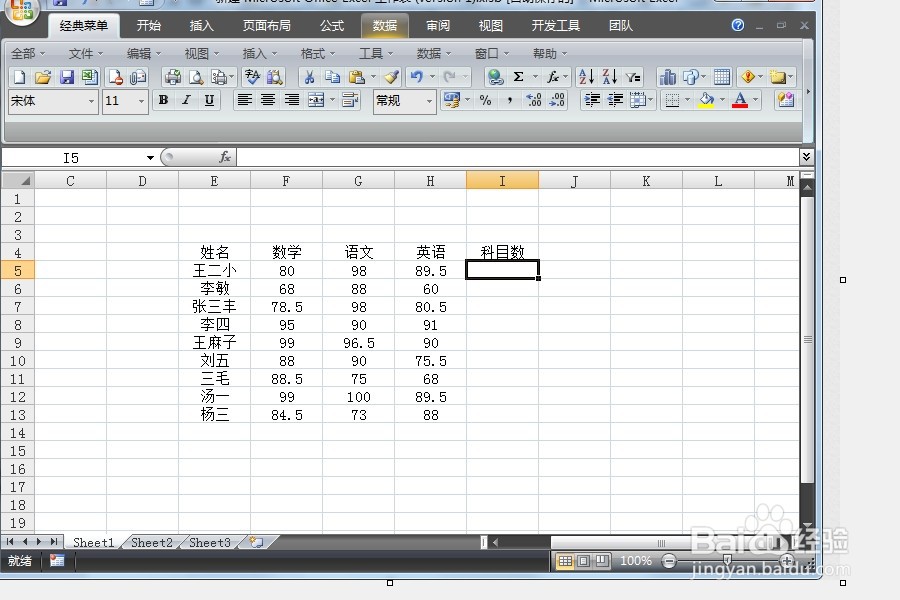Click the Spelling check icon

[252, 77]
